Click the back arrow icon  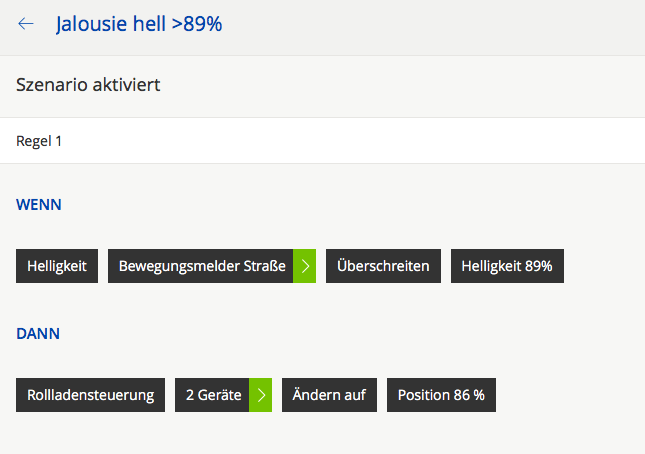[26, 24]
